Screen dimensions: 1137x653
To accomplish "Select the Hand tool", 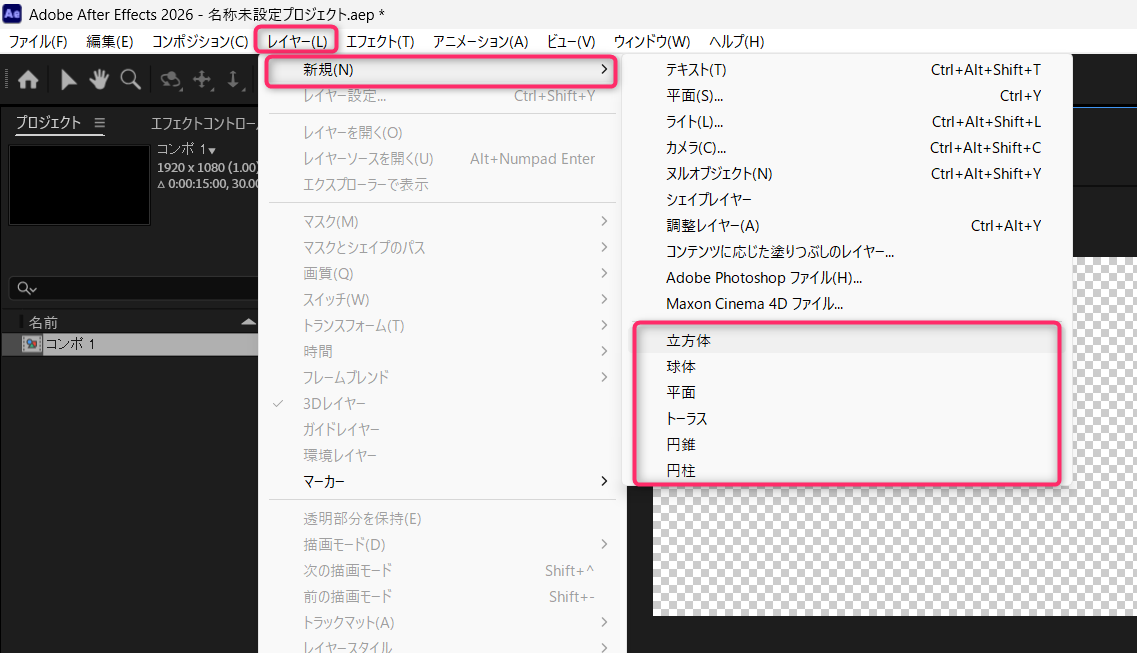I will click(x=99, y=80).
